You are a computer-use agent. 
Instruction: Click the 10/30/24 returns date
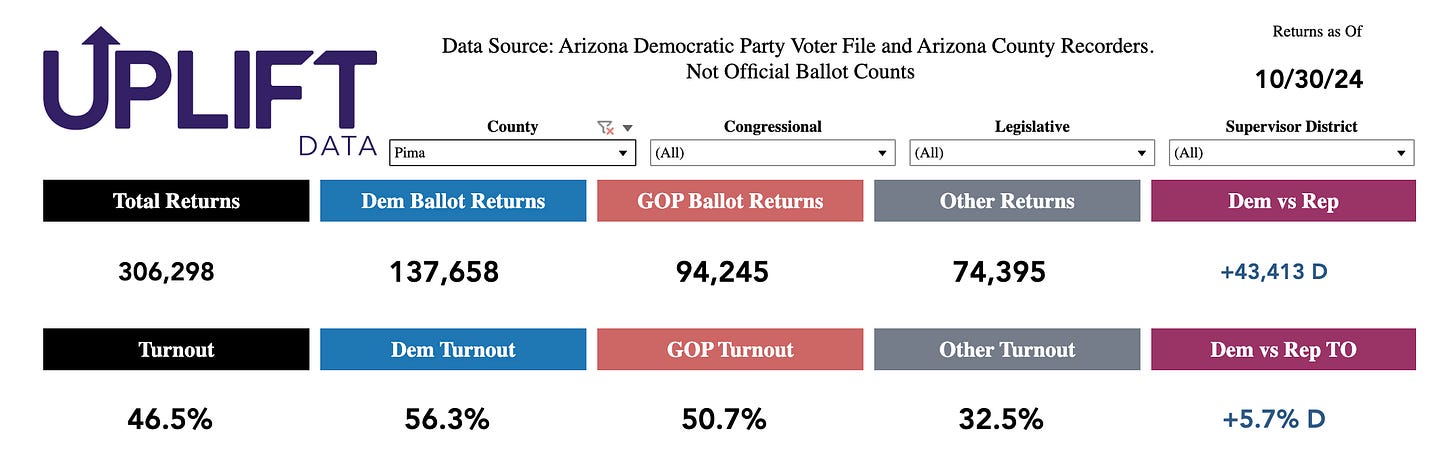tap(1309, 79)
